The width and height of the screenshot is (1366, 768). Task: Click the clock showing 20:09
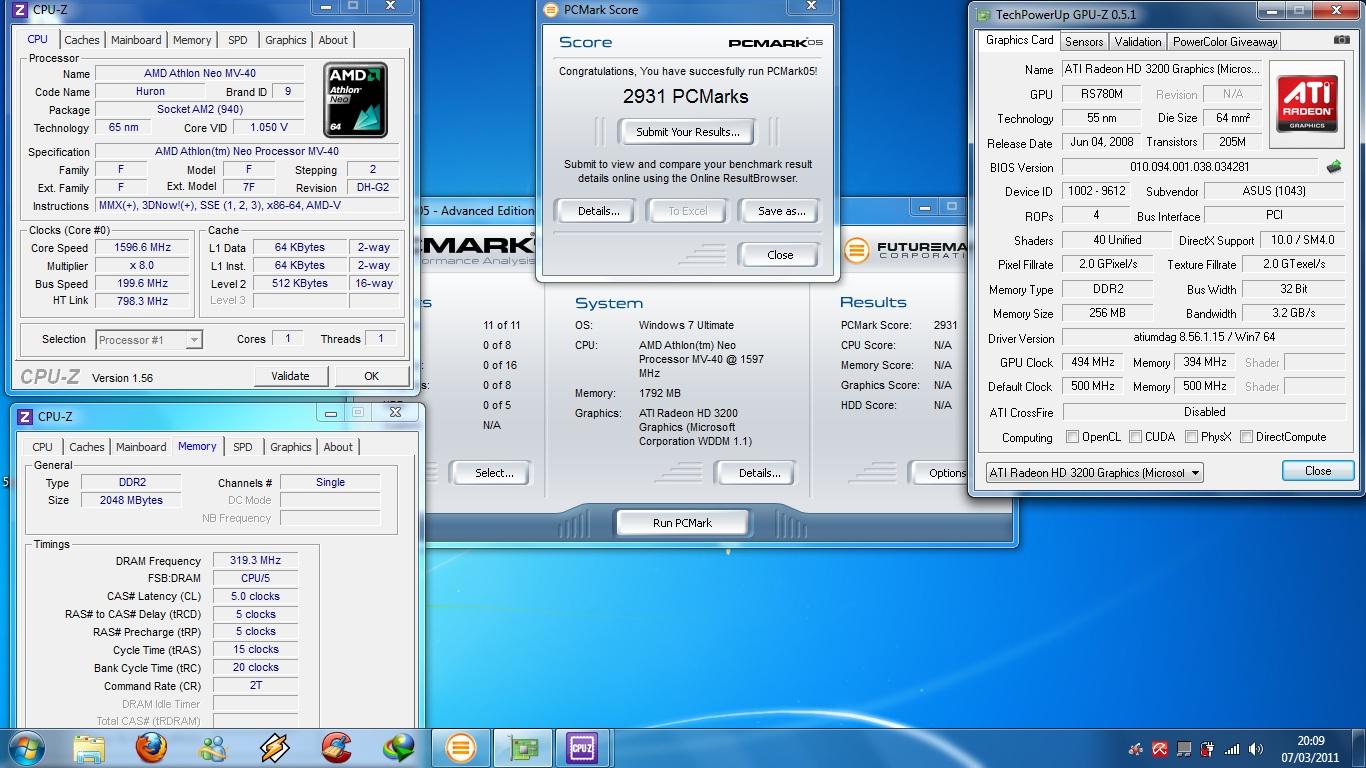click(x=1311, y=741)
